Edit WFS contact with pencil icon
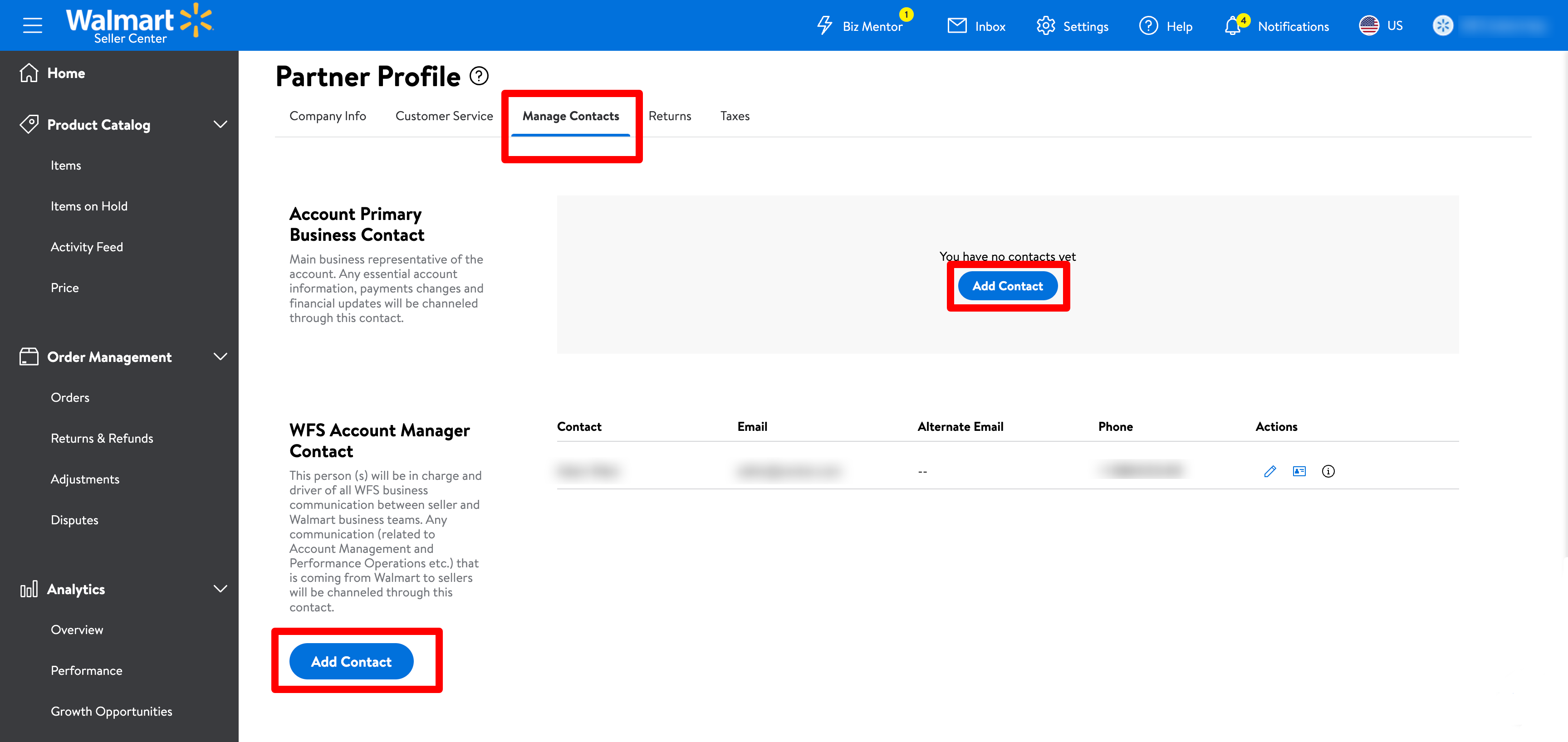Image resolution: width=1568 pixels, height=742 pixels. pyautogui.click(x=1270, y=471)
